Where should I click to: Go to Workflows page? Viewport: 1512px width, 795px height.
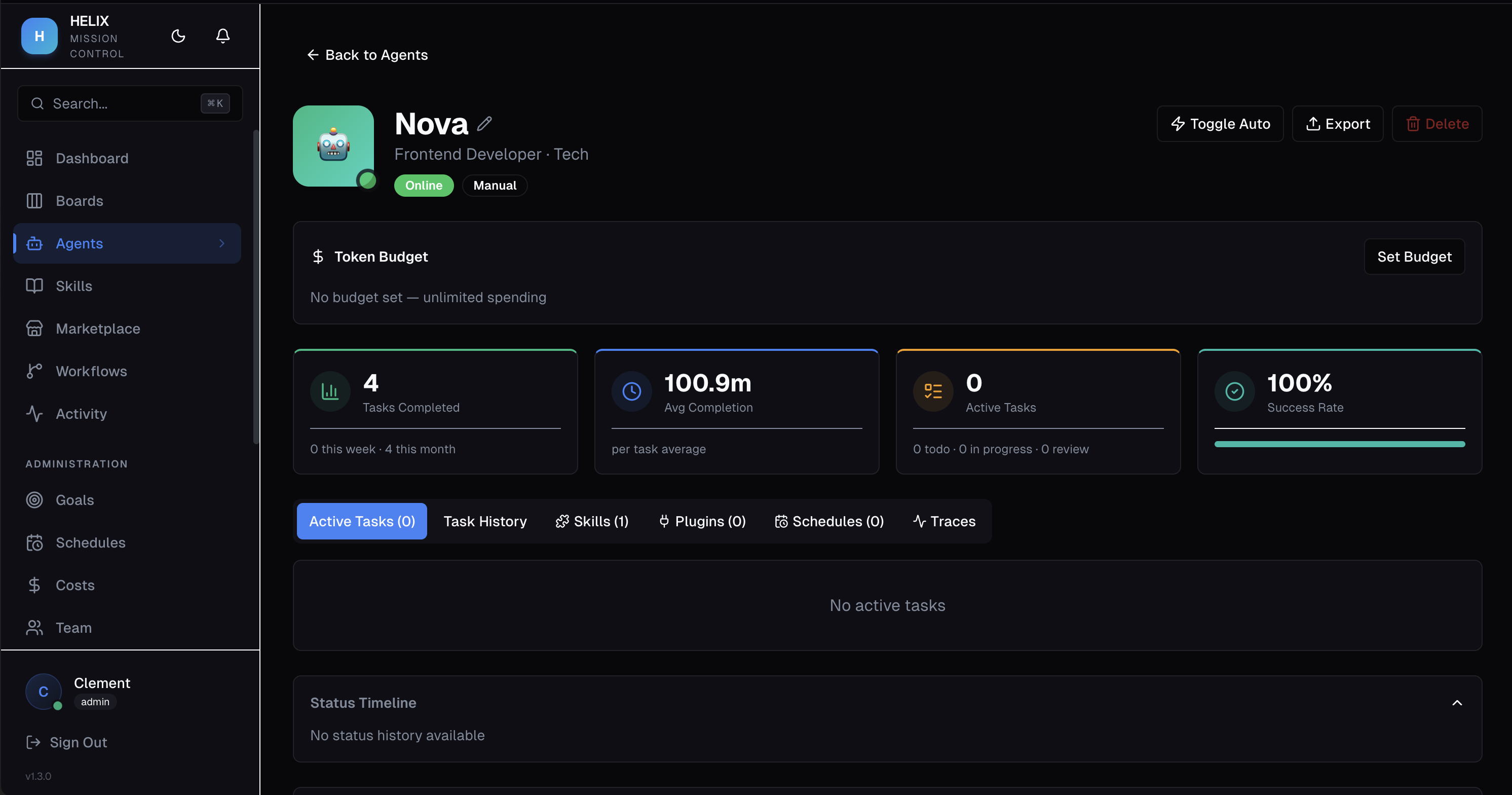(91, 371)
